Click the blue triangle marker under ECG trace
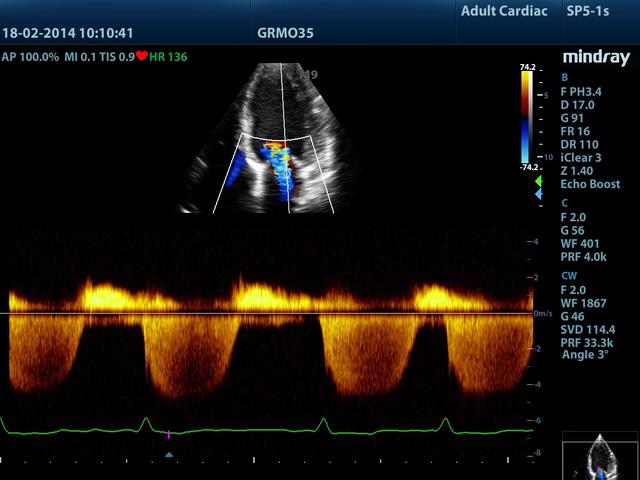 [169, 454]
